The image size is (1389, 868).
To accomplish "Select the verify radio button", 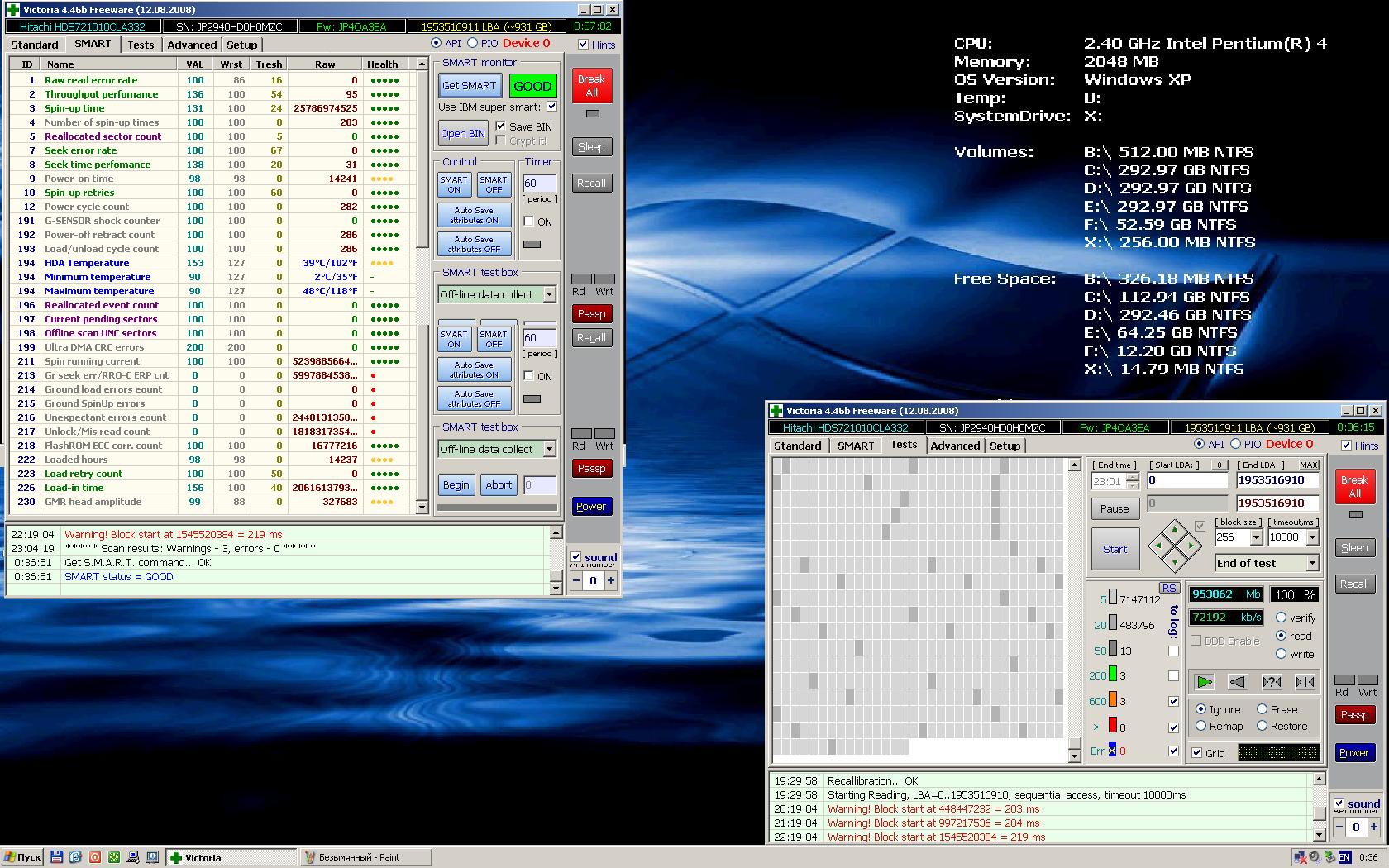I will point(1281,618).
